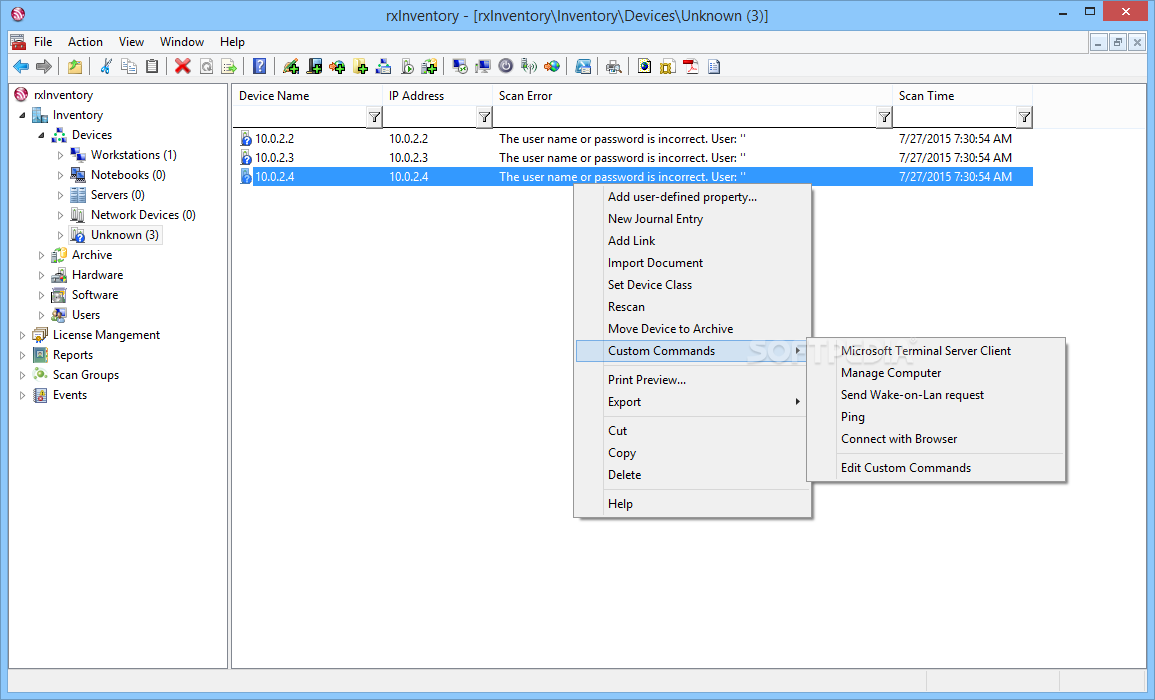The image size is (1155, 700).
Task: Collapse the Inventory tree node
Action: tap(22, 116)
